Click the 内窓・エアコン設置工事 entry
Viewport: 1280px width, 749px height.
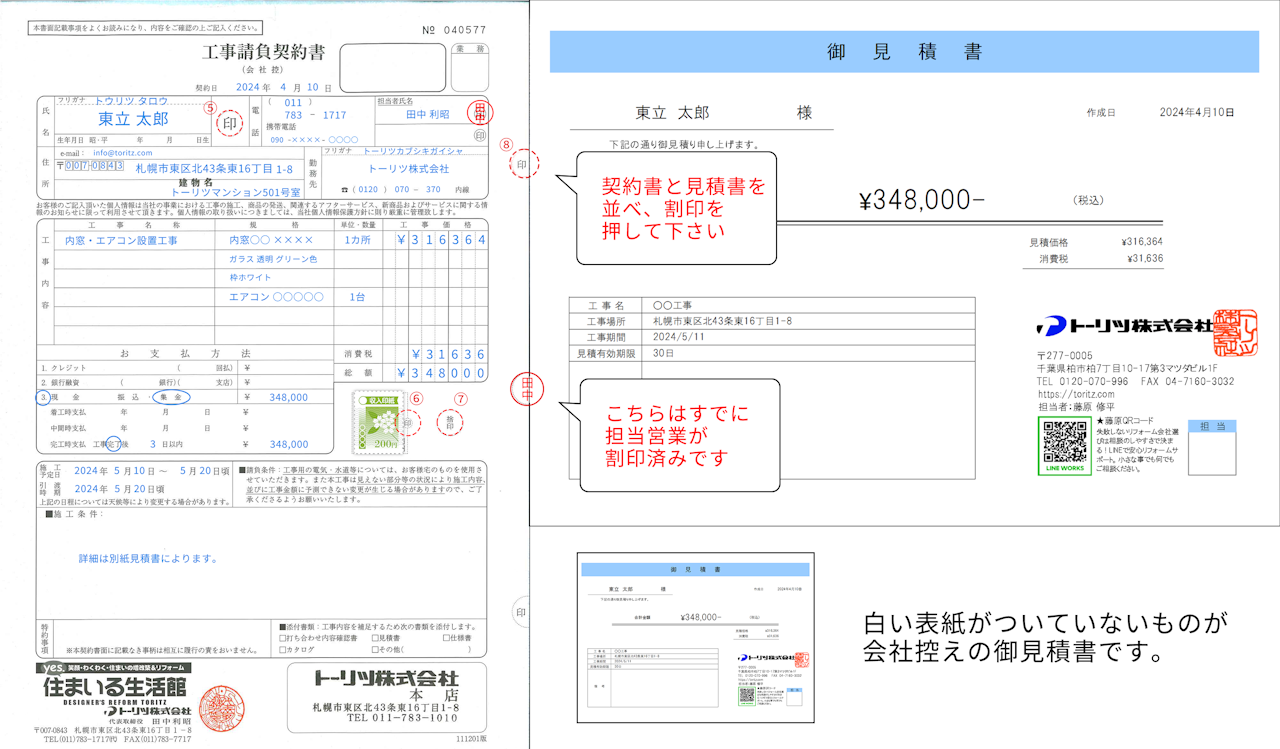tap(121, 241)
